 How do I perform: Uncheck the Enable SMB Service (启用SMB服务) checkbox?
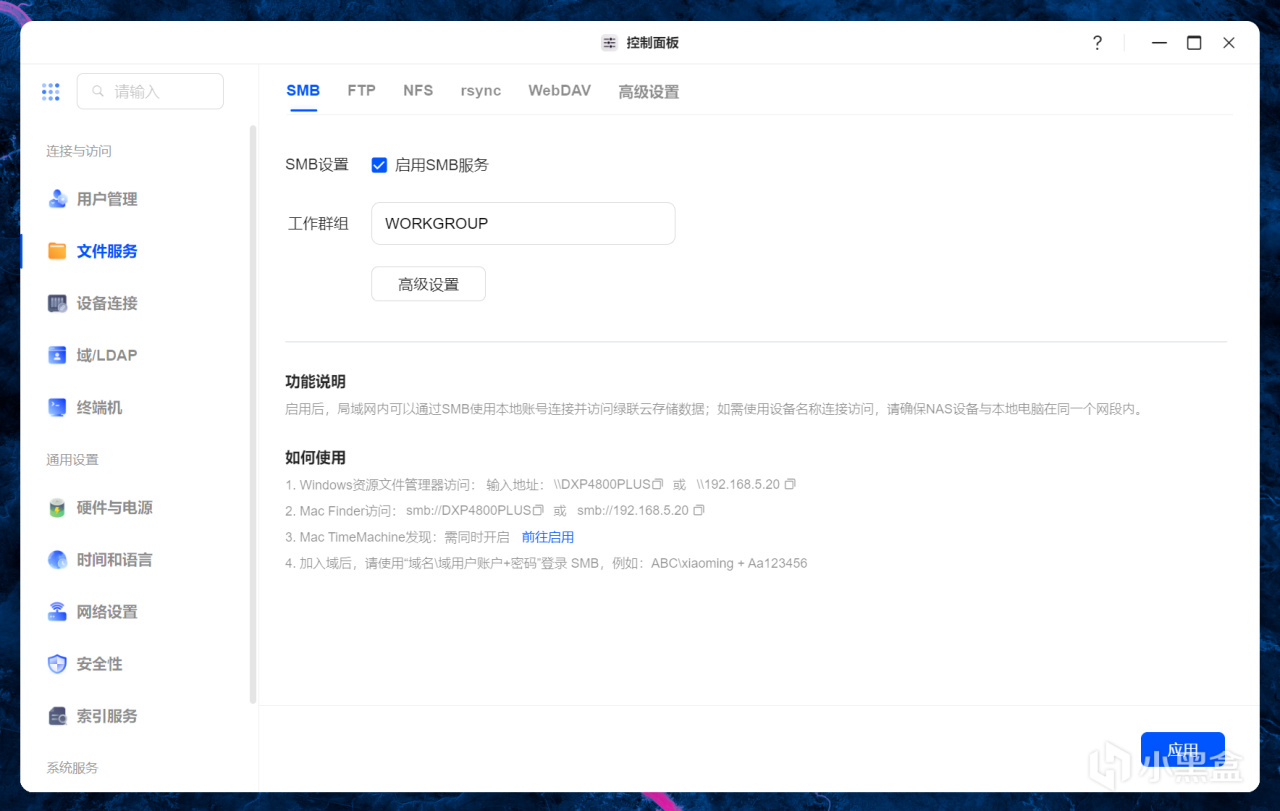point(379,165)
